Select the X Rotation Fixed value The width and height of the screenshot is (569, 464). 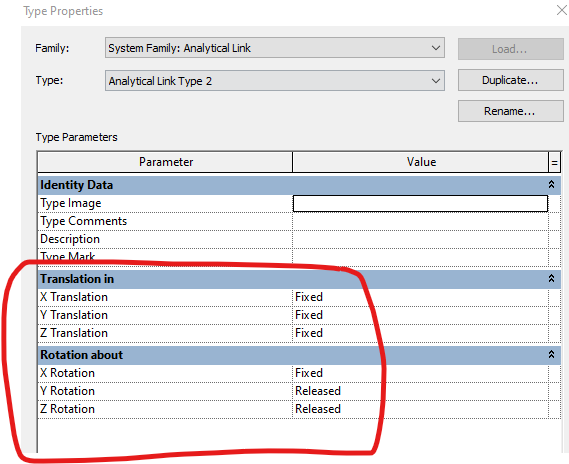point(420,373)
